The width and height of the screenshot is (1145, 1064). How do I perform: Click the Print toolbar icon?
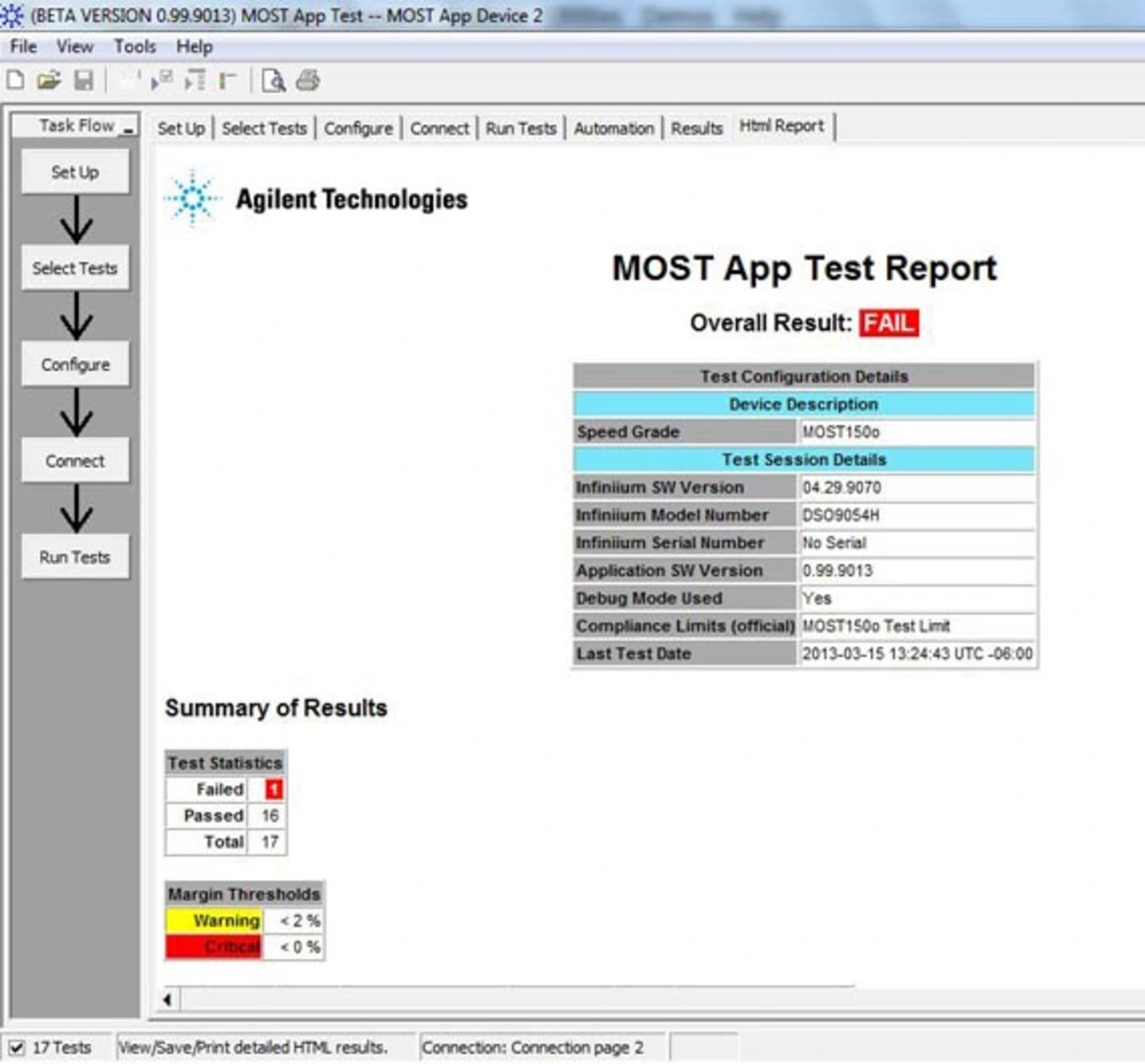click(x=308, y=80)
